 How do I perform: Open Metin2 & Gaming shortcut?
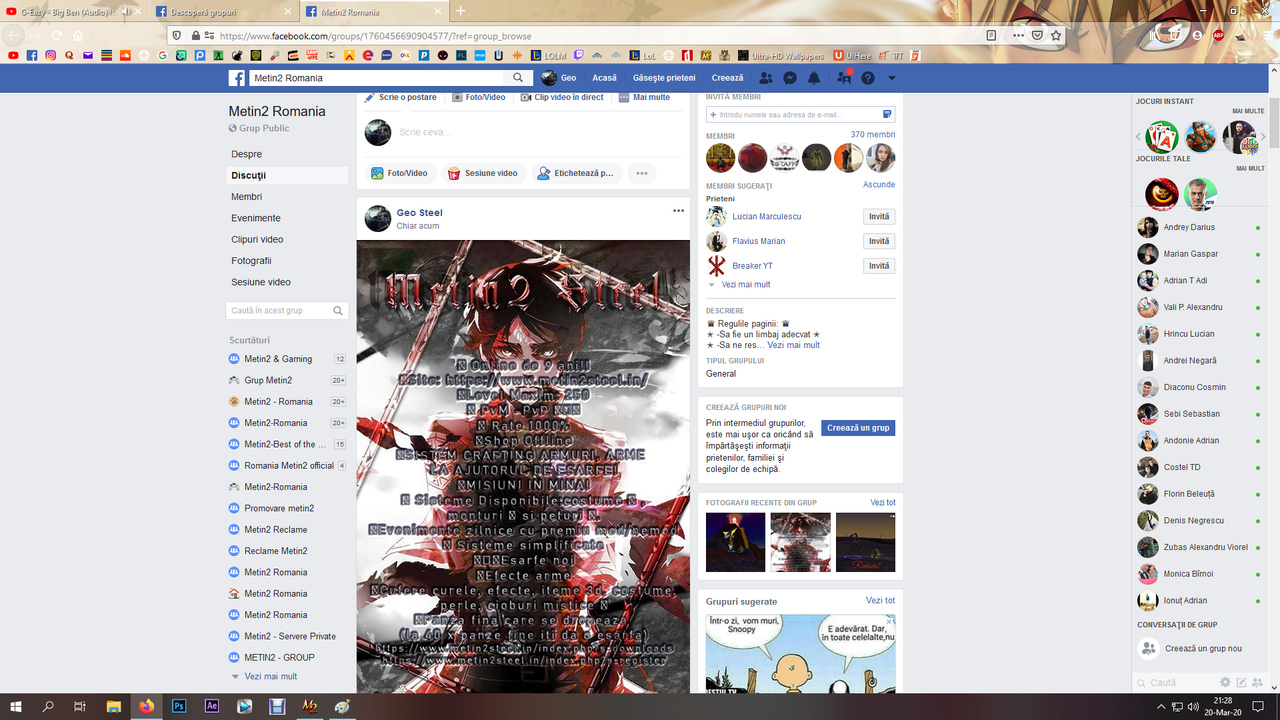point(278,359)
